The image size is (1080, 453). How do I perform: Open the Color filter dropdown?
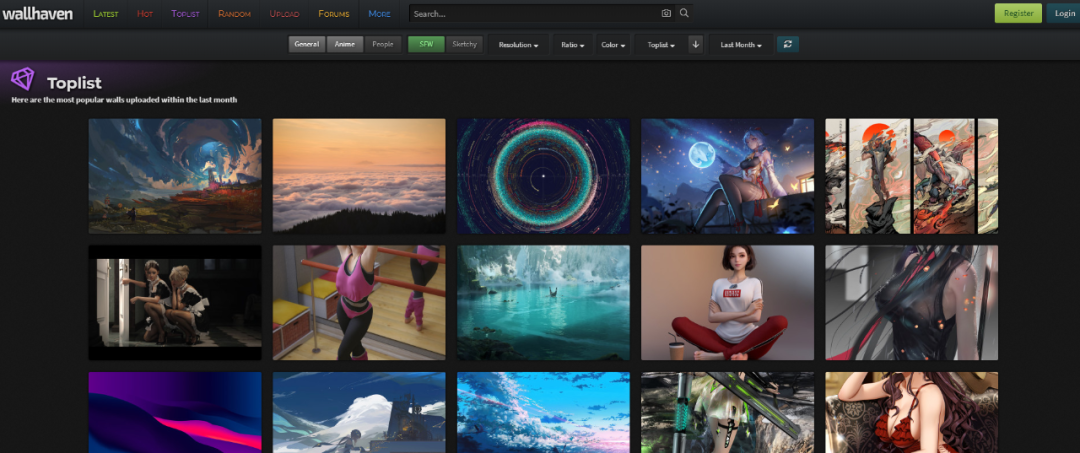coord(613,45)
